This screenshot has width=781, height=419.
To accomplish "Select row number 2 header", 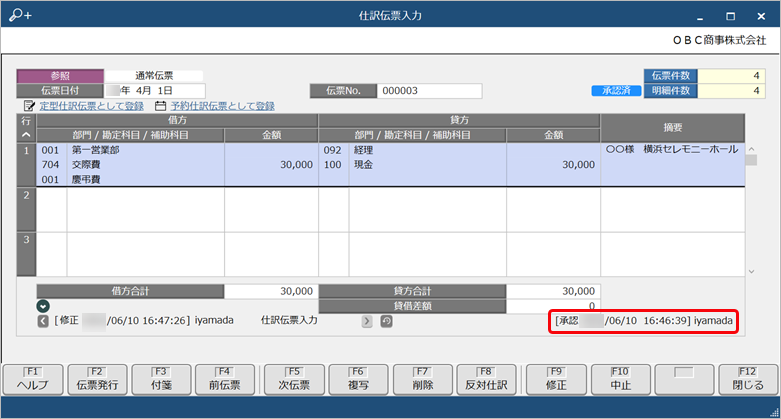I will [x=26, y=210].
